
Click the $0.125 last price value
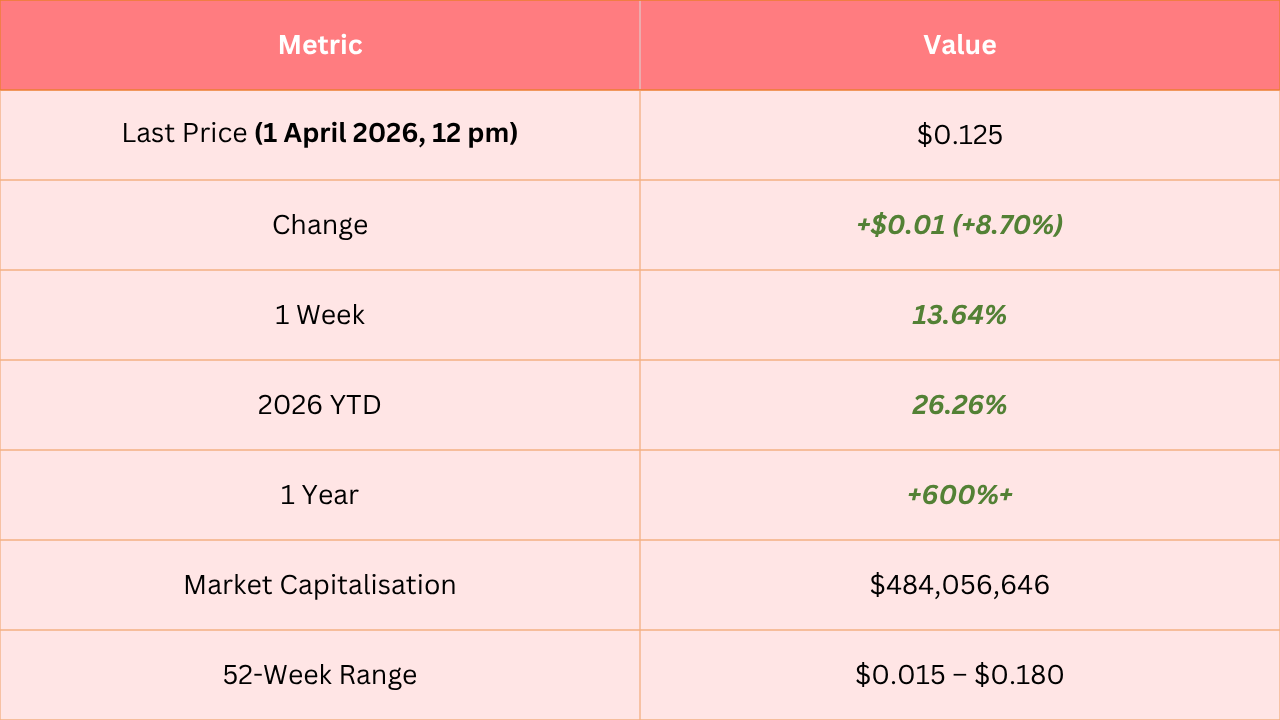(x=960, y=135)
